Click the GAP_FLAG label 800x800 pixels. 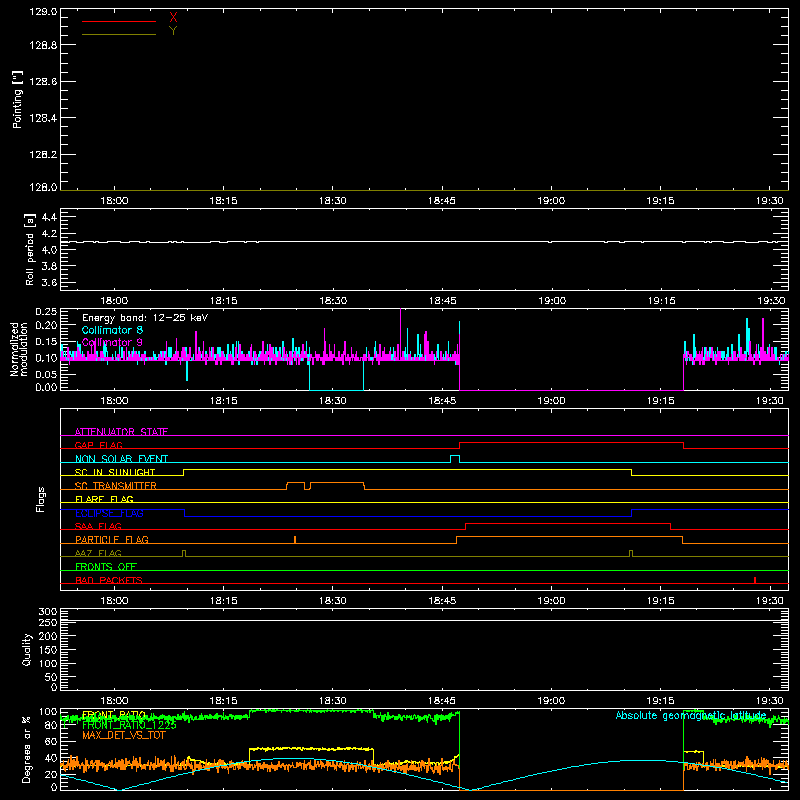98,445
